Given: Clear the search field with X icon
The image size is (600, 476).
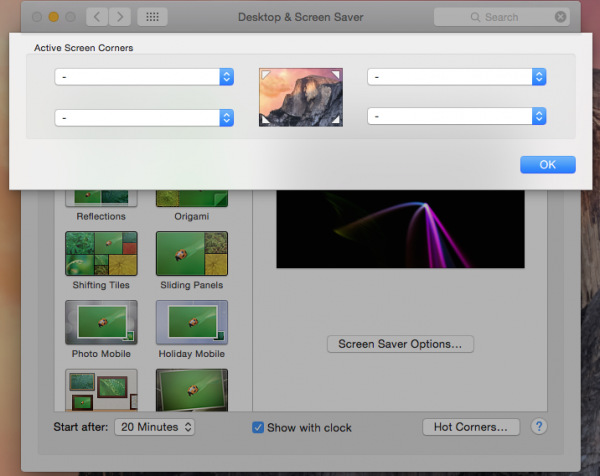Looking at the screenshot, I should point(560,17).
